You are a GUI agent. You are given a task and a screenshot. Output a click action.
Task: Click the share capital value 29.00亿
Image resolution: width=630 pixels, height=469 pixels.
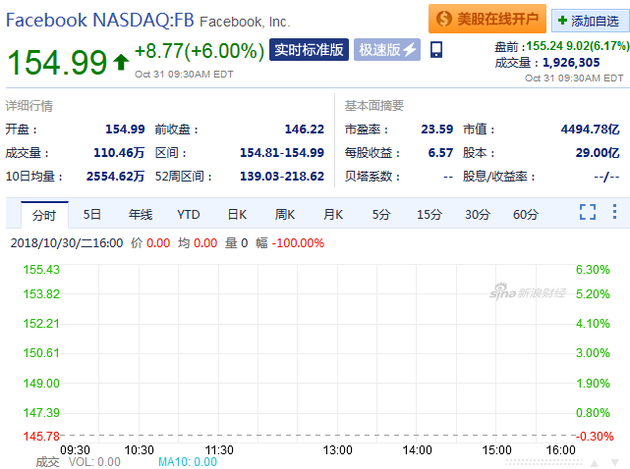coord(597,153)
